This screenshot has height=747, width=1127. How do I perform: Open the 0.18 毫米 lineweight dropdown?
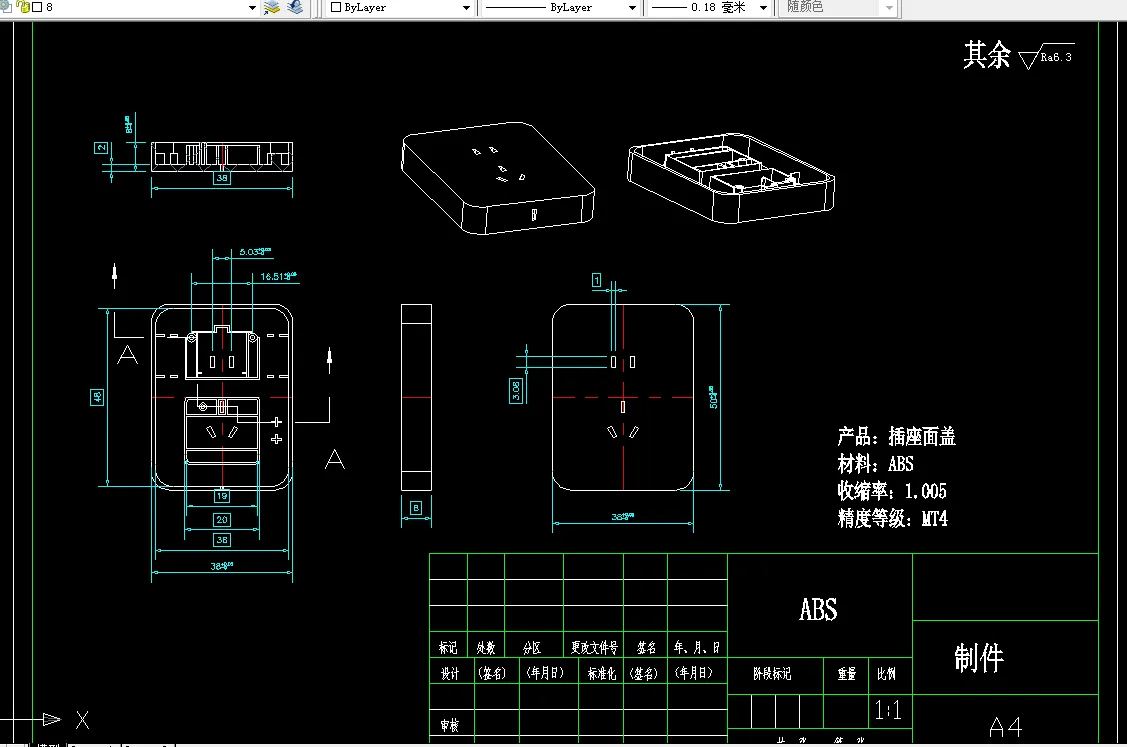pyautogui.click(x=763, y=8)
